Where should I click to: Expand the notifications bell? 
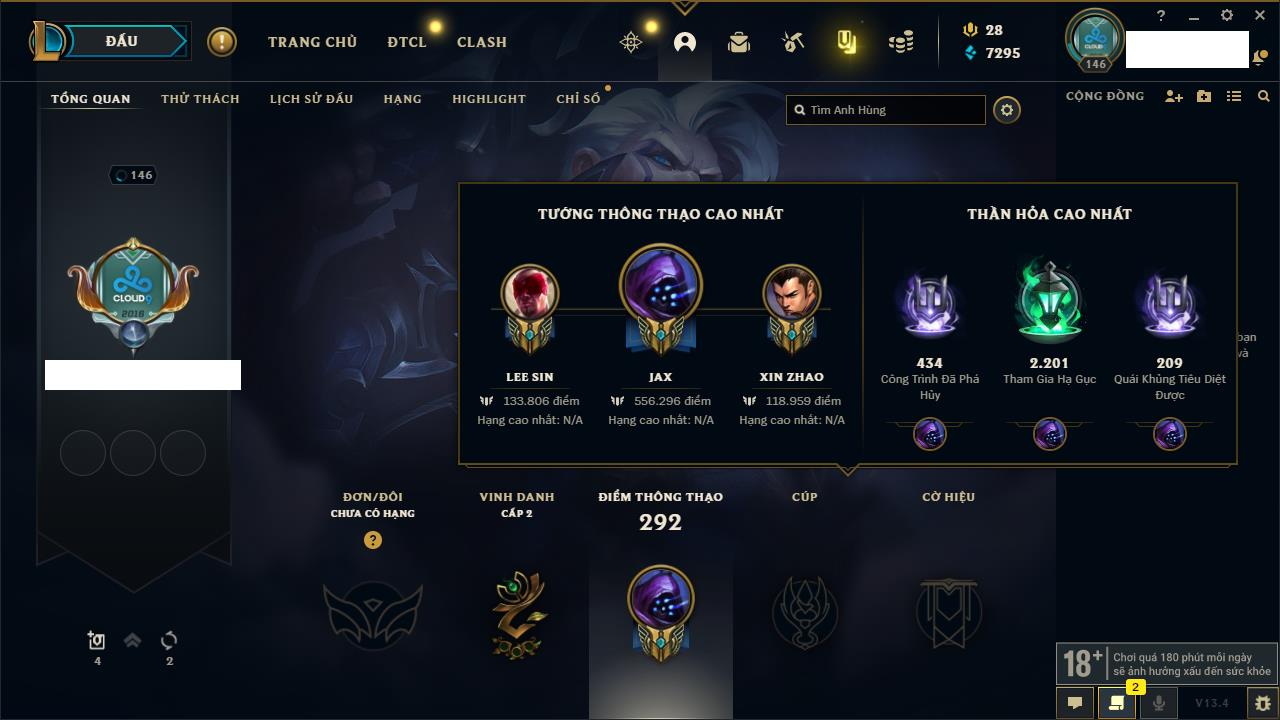(1257, 58)
